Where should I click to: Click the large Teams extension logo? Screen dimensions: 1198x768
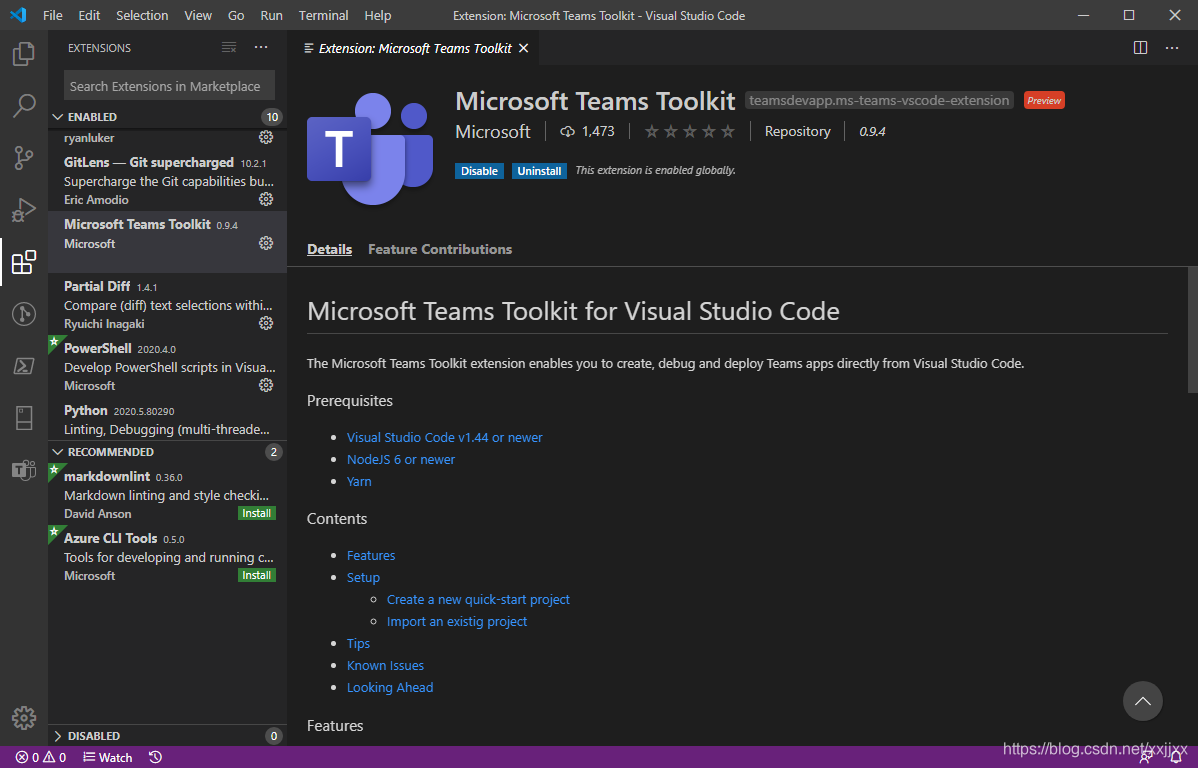click(x=370, y=149)
